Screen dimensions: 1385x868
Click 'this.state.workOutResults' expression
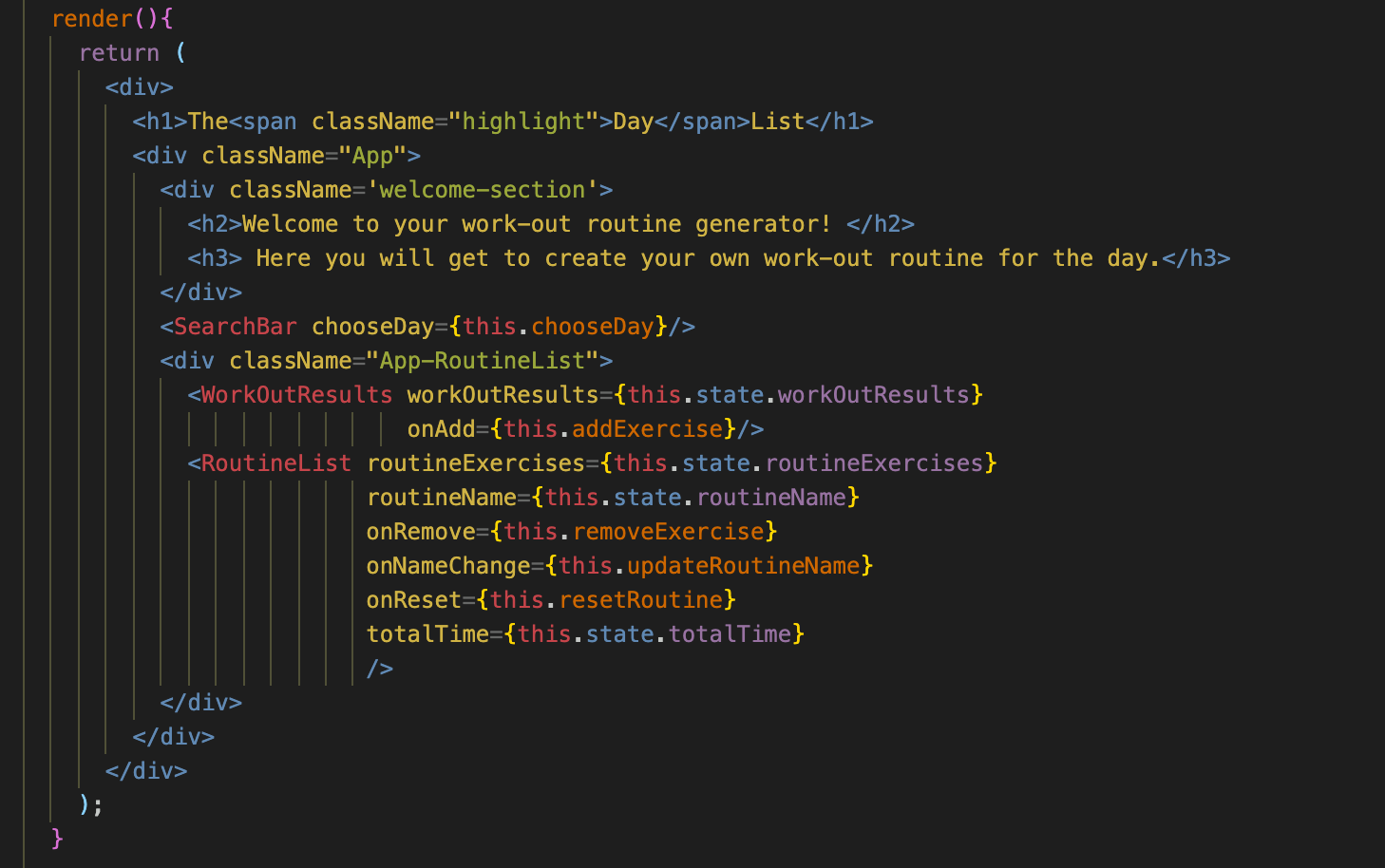pyautogui.click(x=798, y=395)
